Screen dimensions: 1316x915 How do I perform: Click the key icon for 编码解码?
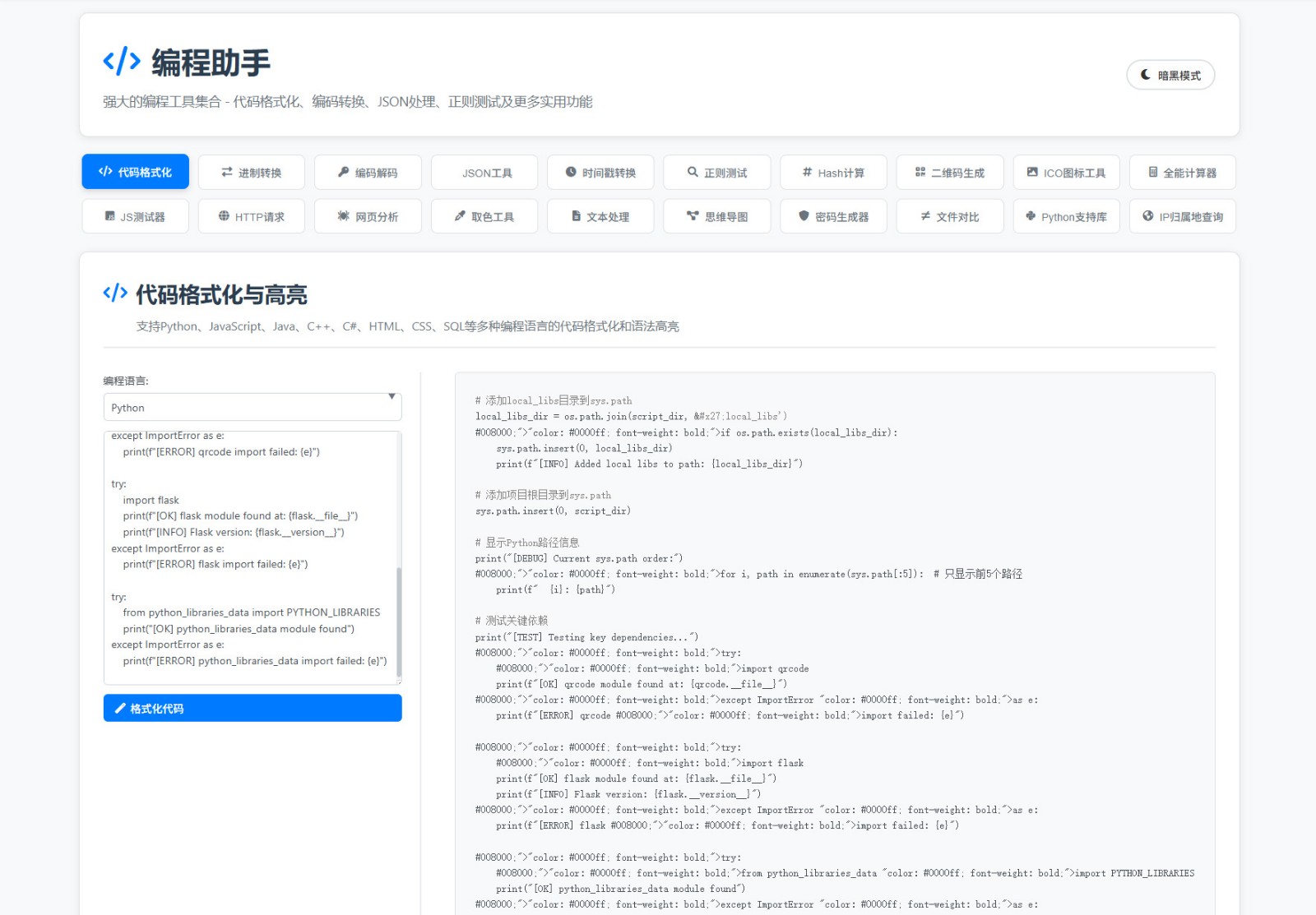(344, 172)
